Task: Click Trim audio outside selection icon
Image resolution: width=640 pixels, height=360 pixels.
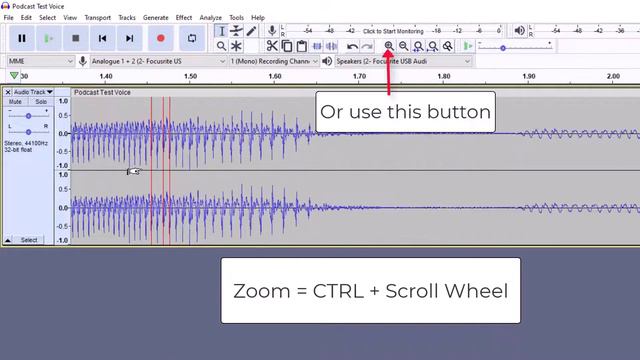Action: point(317,46)
